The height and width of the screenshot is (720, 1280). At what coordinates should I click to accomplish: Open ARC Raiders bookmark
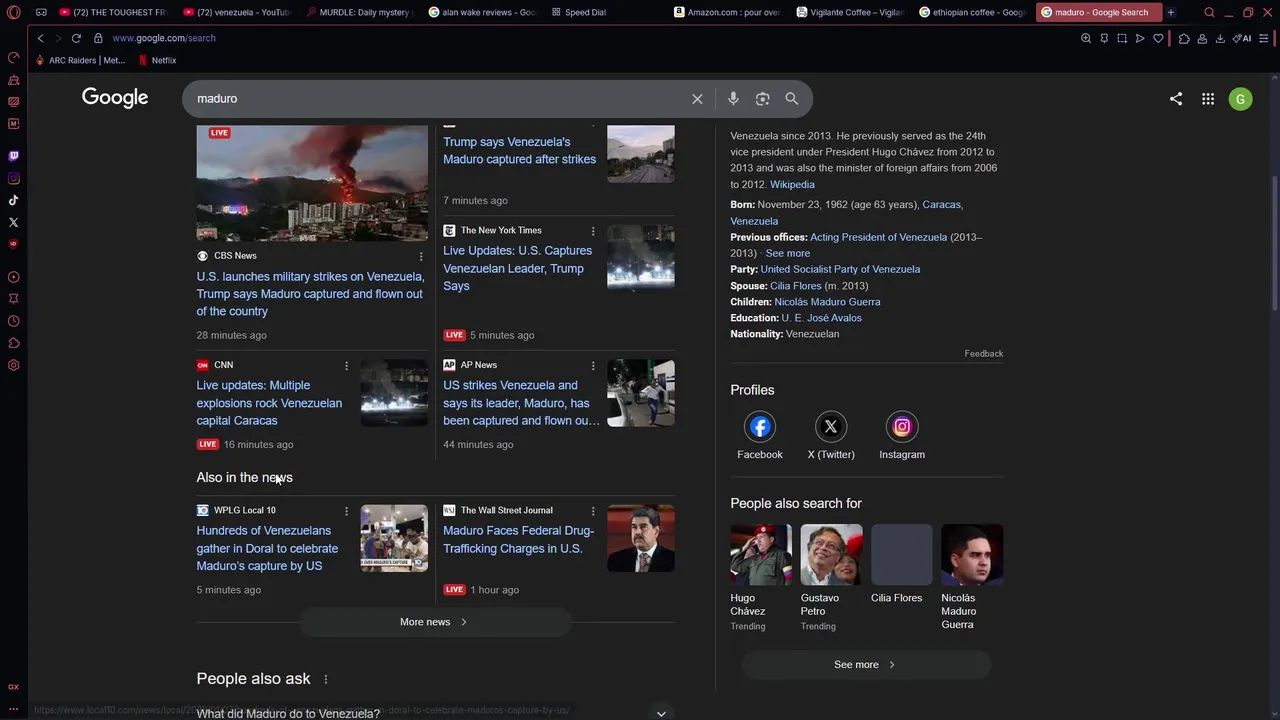[x=80, y=60]
